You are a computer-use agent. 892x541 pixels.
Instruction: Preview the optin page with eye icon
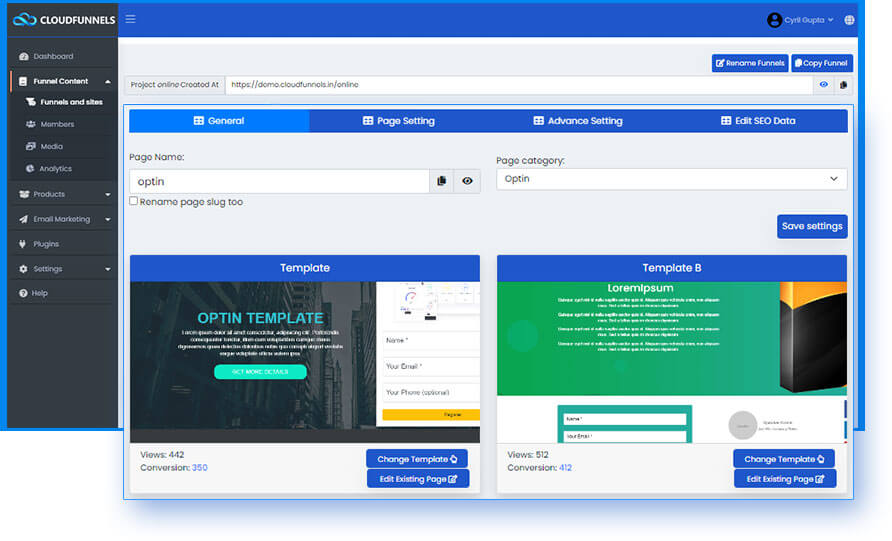467,181
